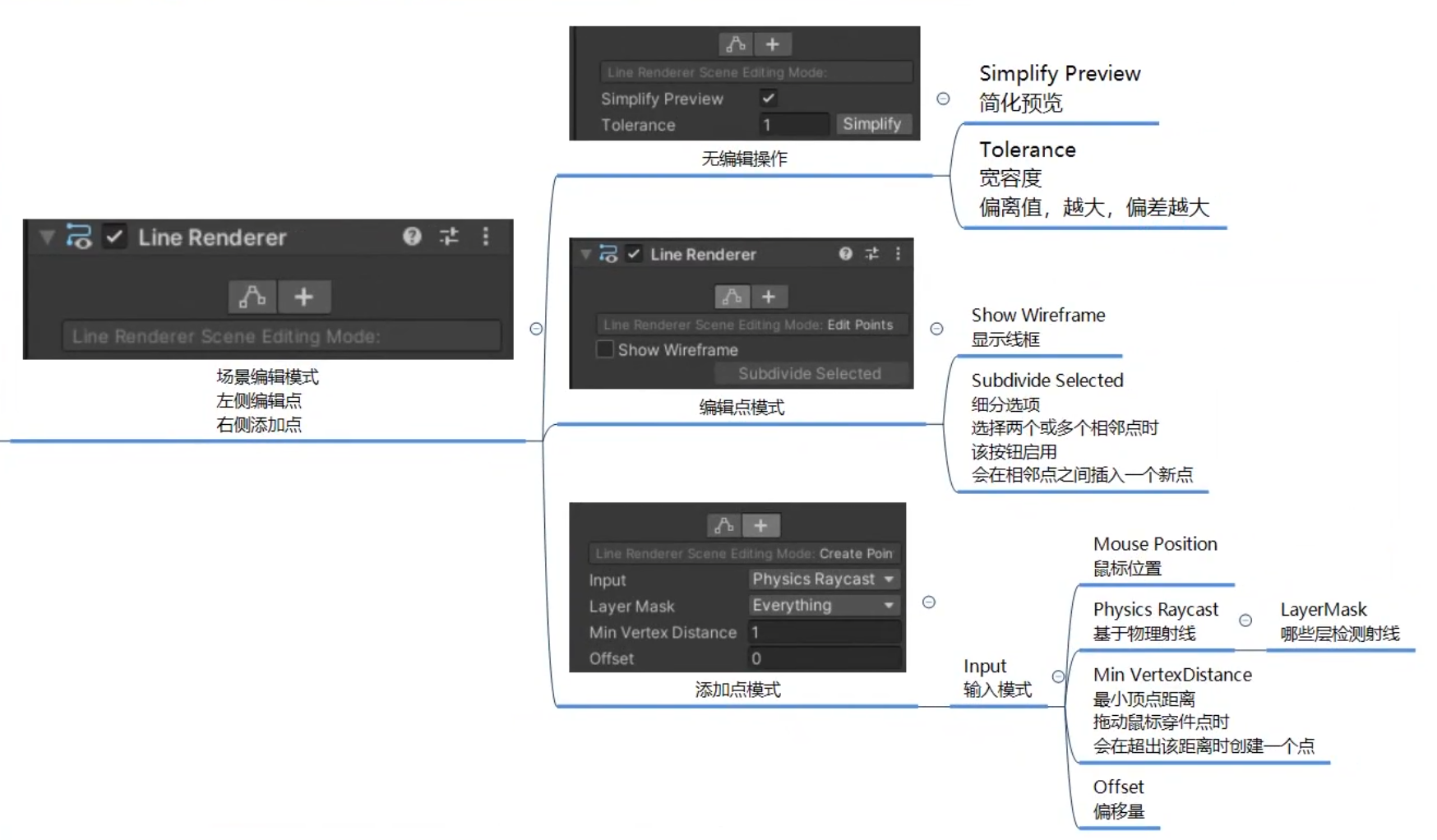The width and height of the screenshot is (1437, 840).
Task: Select the Simplify Preview mind map node
Action: (x=1060, y=88)
